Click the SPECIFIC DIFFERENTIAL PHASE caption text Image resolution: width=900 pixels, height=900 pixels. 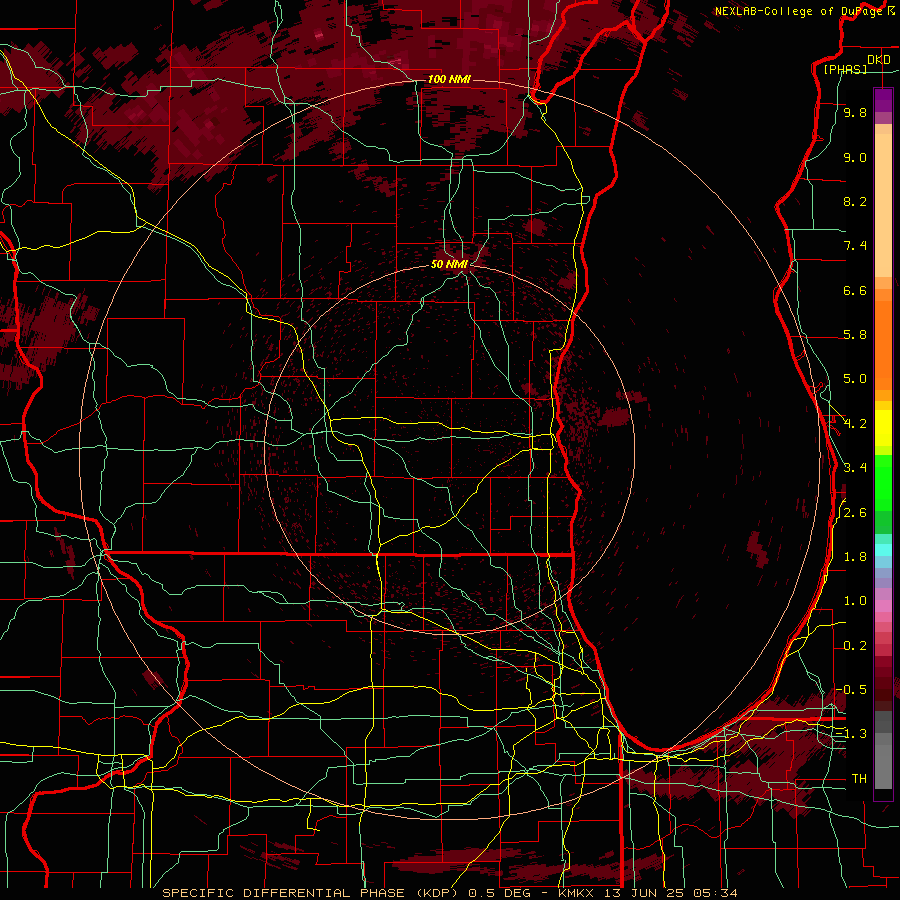click(286, 893)
